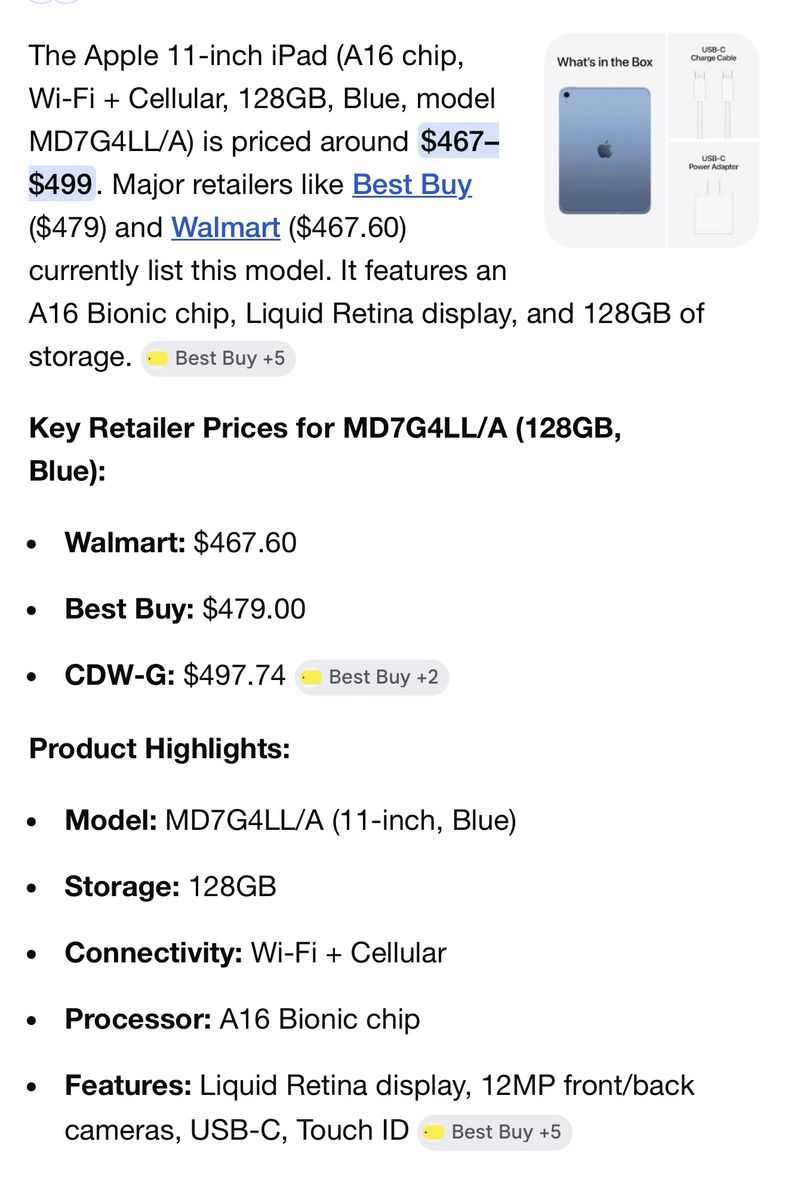
Task: Tap the blue iPad product image
Action: tap(604, 150)
